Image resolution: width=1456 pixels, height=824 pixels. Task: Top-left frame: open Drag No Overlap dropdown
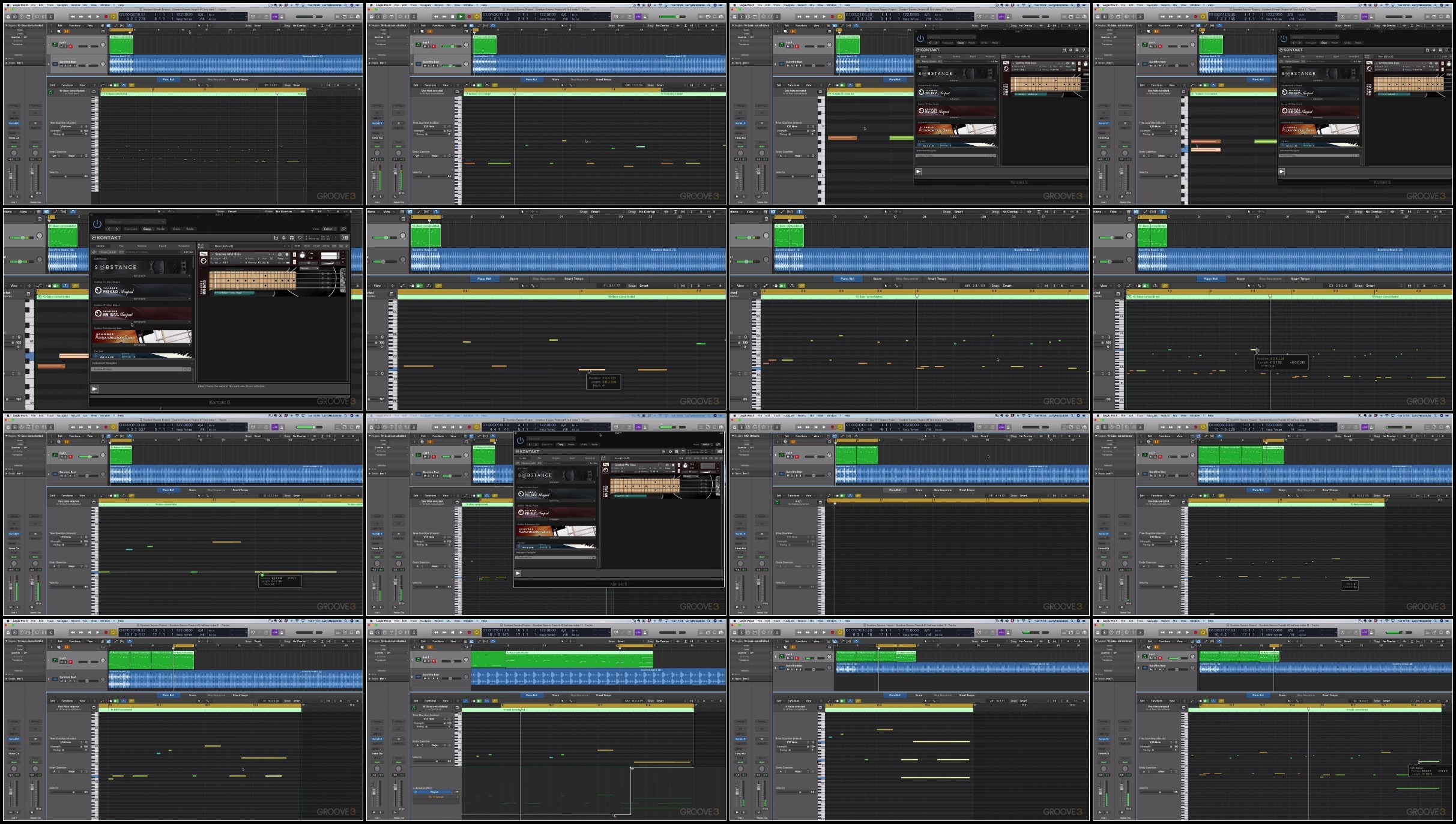300,25
